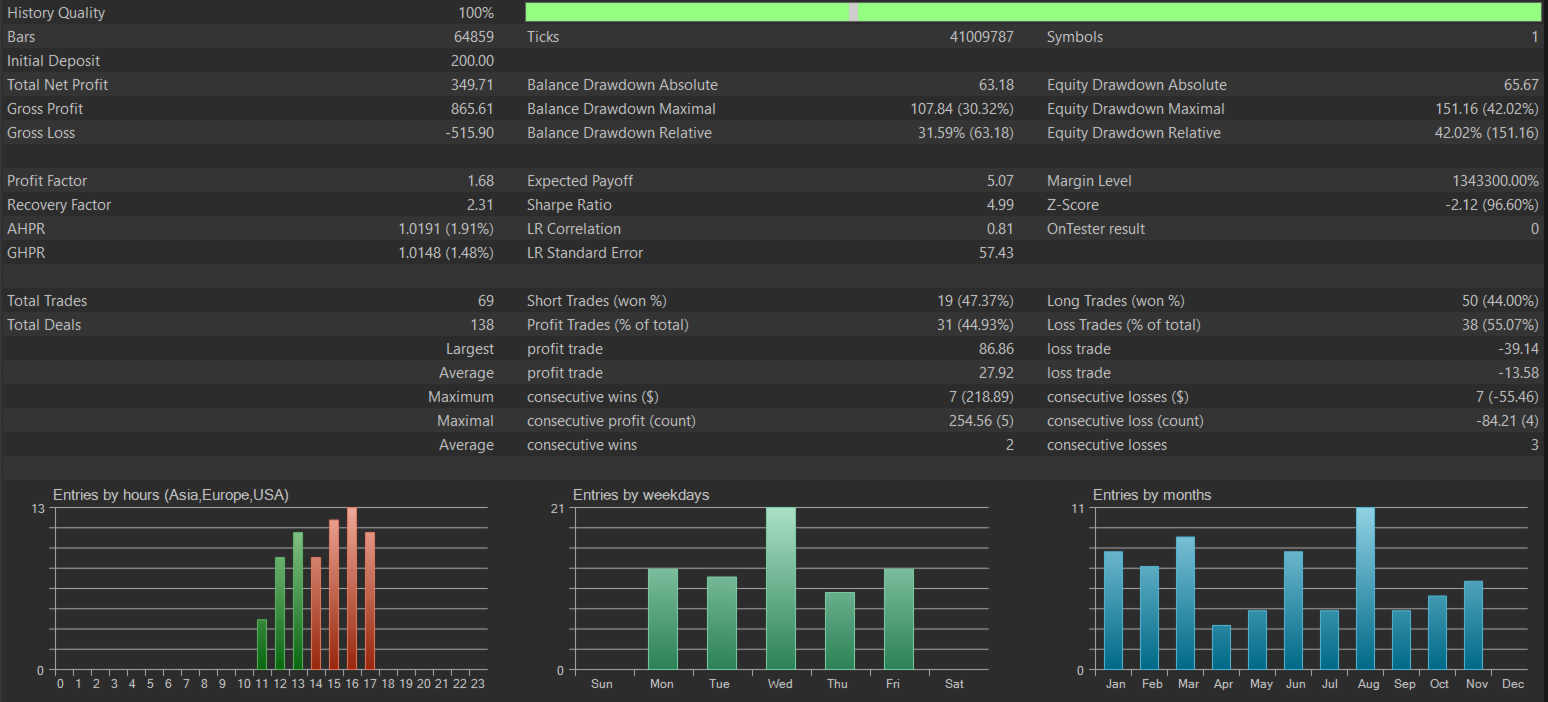Select the Margin Level value
Screen dimensions: 1548x702
click(1495, 181)
